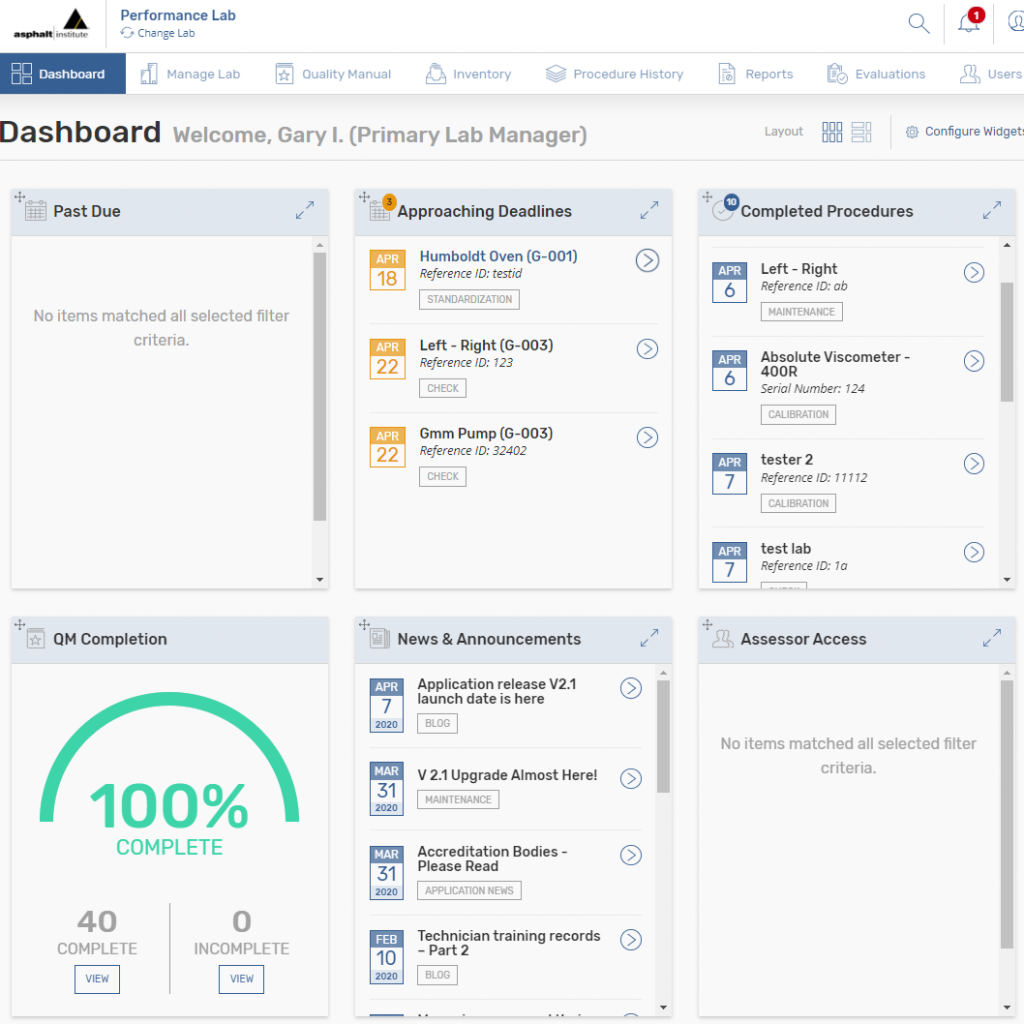Expand the News & Announcements widget
This screenshot has width=1024, height=1024.
(649, 637)
